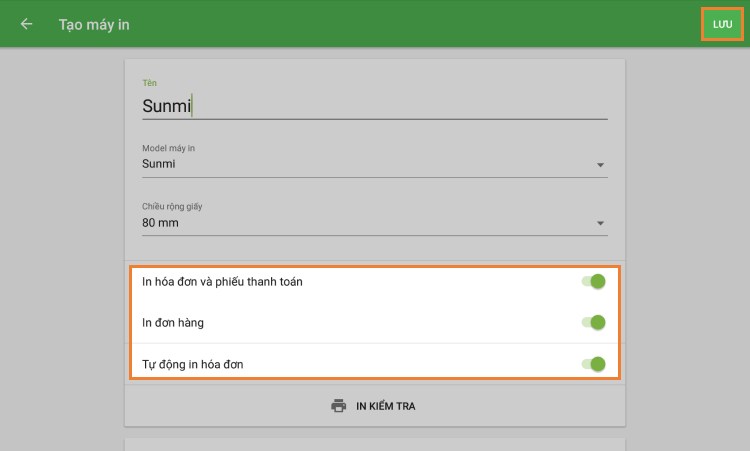Click the IN KIỂM TRA test print button
750x451 pixels.
385,406
